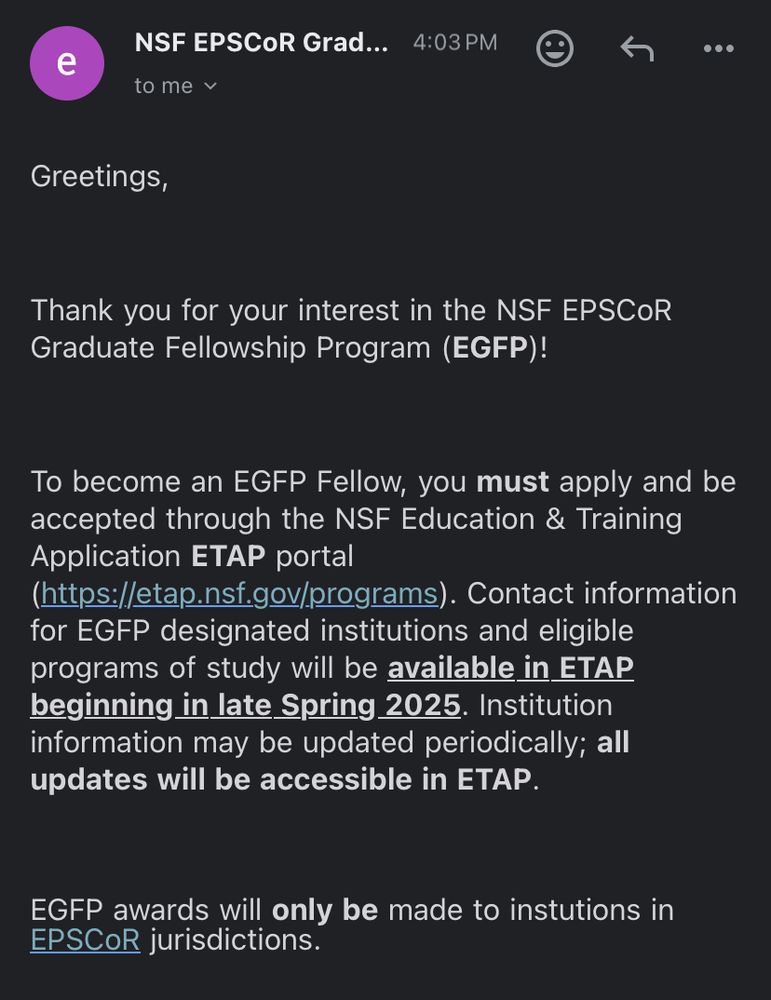Tap the word "jurisdictions." at the bottom
Image resolution: width=771 pixels, height=1000 pixels.
pos(235,941)
